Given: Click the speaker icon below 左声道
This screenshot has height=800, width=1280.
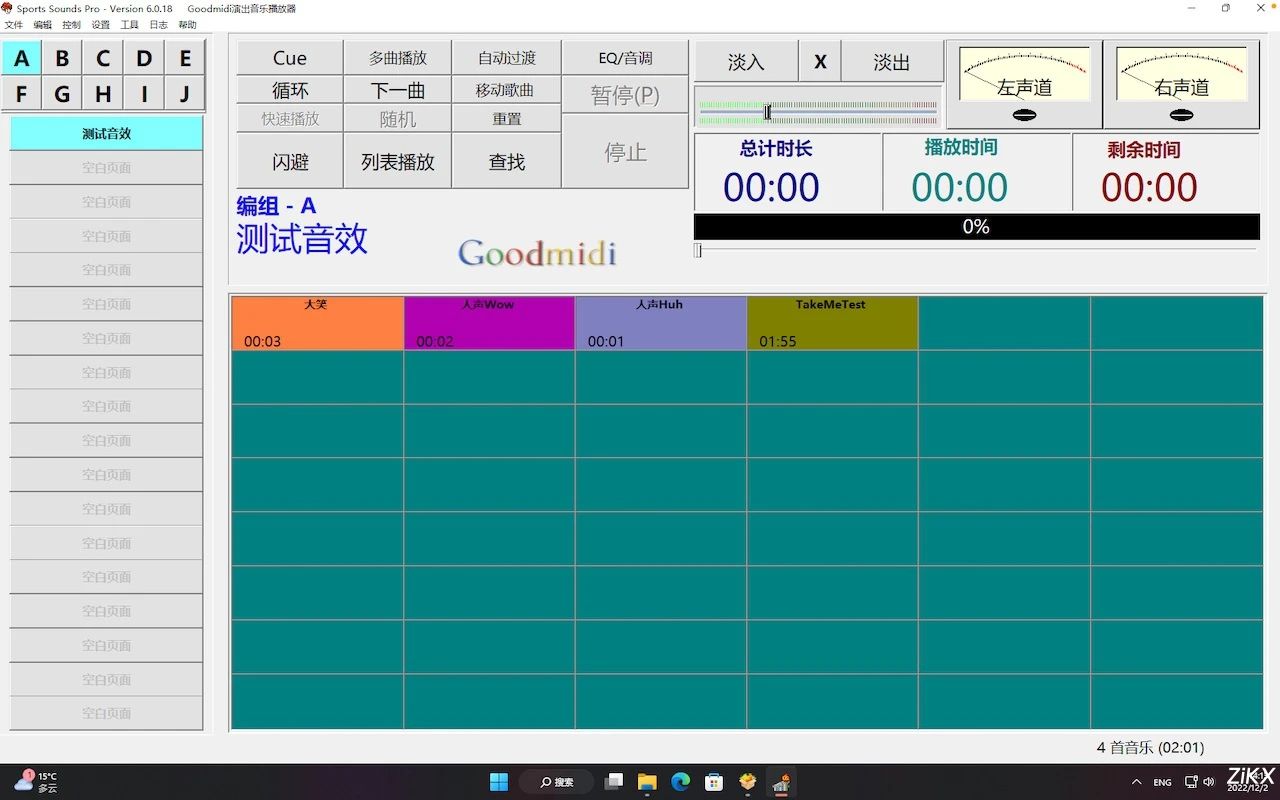Looking at the screenshot, I should coord(1023,114).
